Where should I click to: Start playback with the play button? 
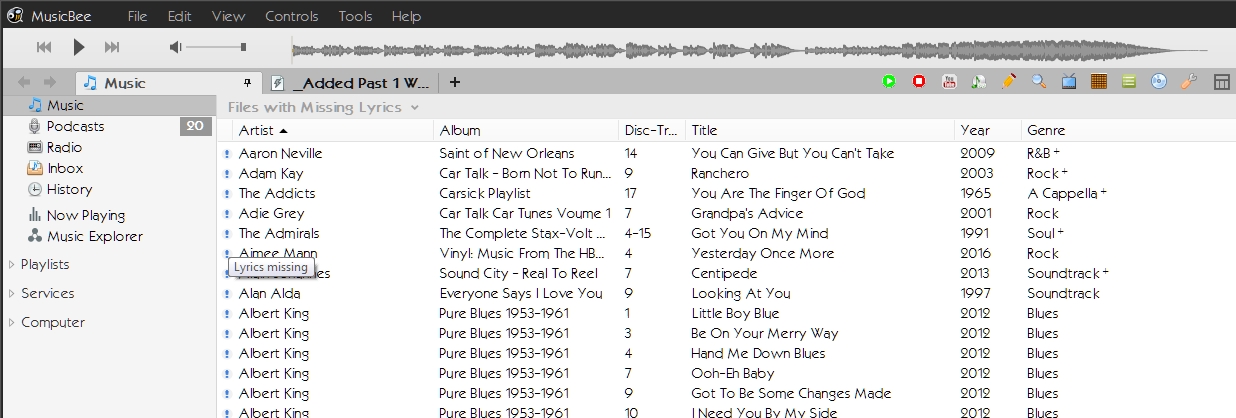(79, 47)
